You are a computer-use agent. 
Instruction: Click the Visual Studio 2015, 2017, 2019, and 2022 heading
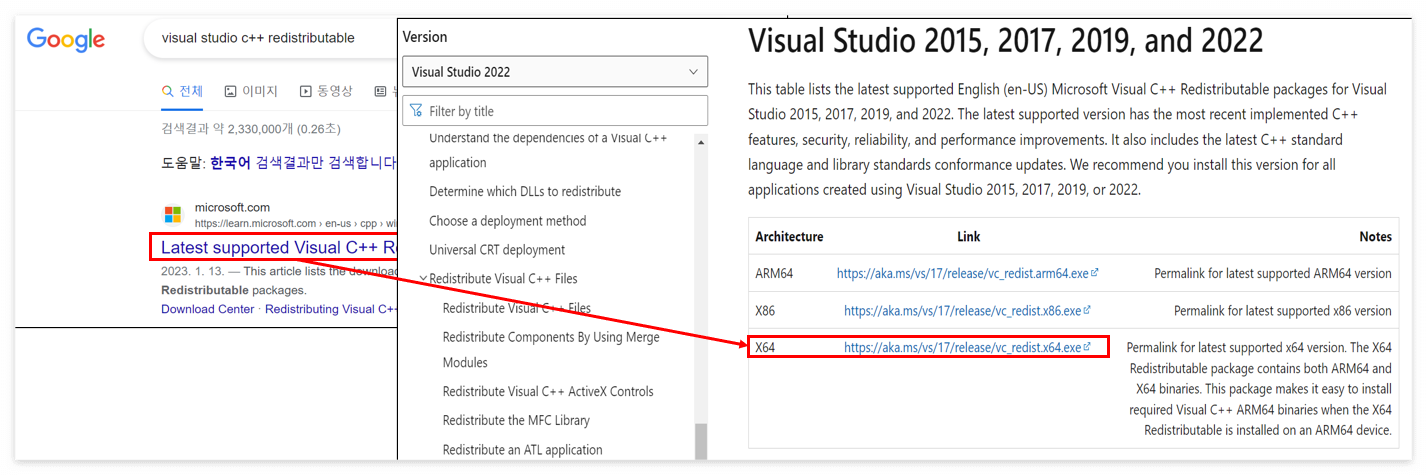pos(1006,41)
